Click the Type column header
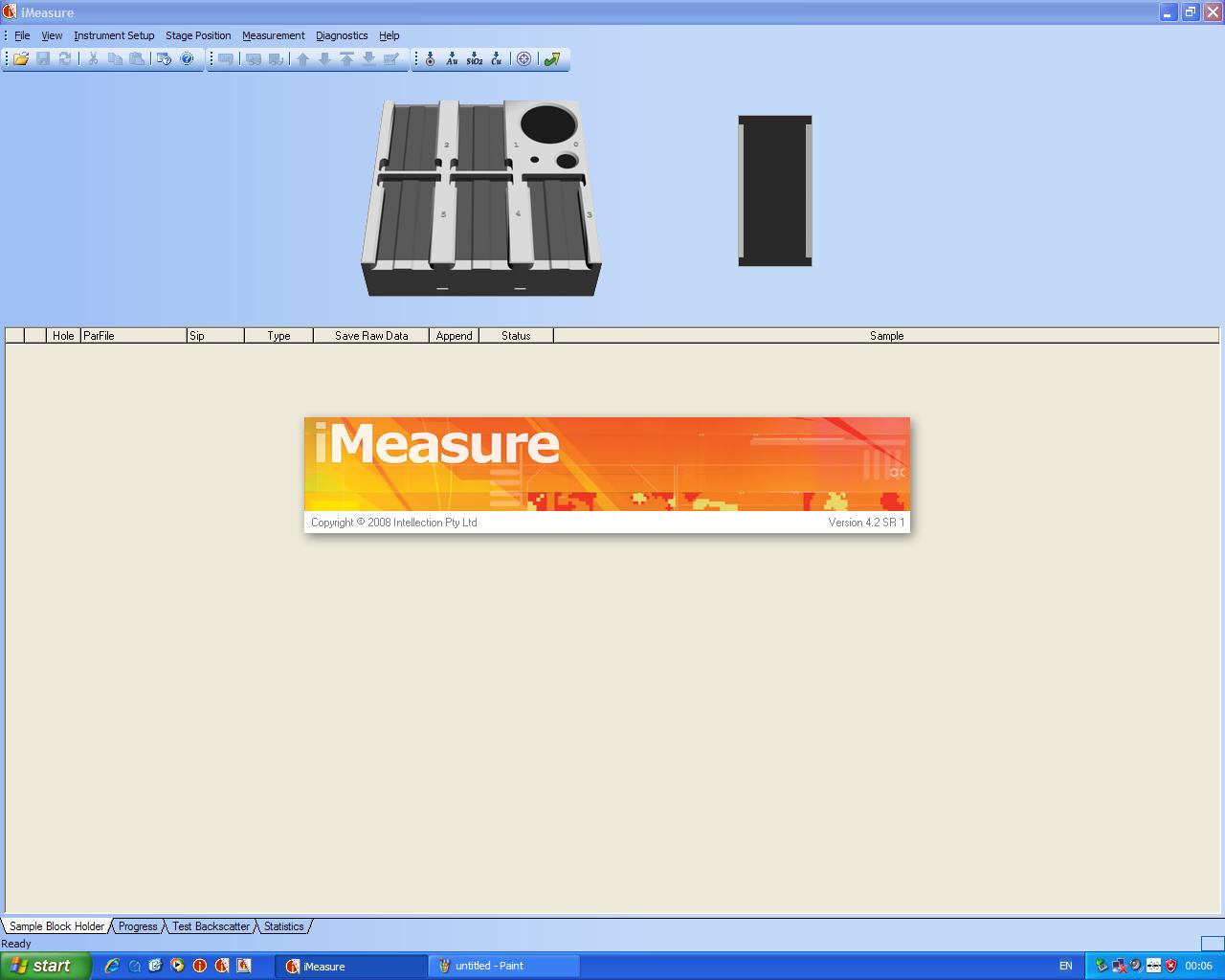Image resolution: width=1225 pixels, height=980 pixels. [x=278, y=336]
